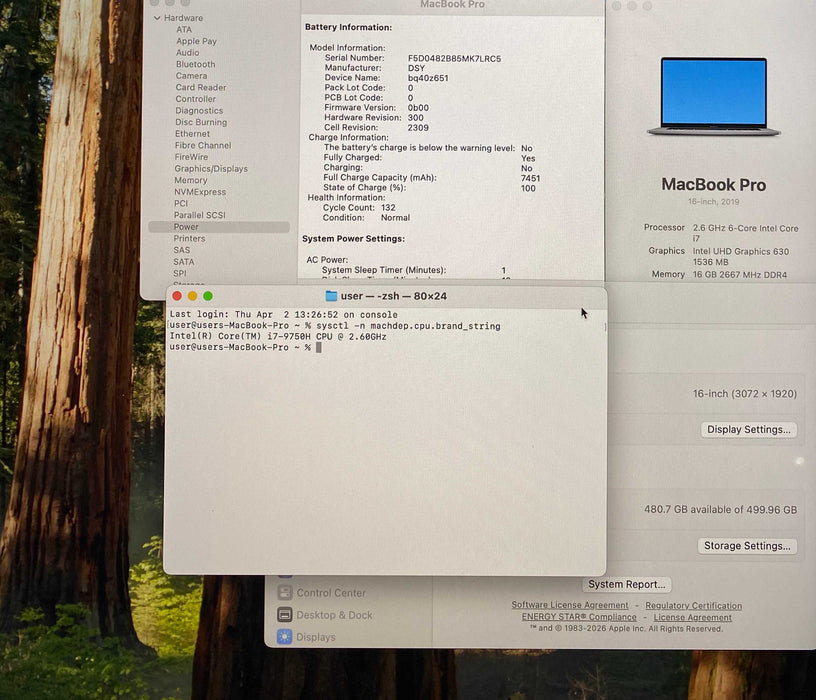Open Printers in the hardware list
The height and width of the screenshot is (700, 816).
tap(189, 238)
